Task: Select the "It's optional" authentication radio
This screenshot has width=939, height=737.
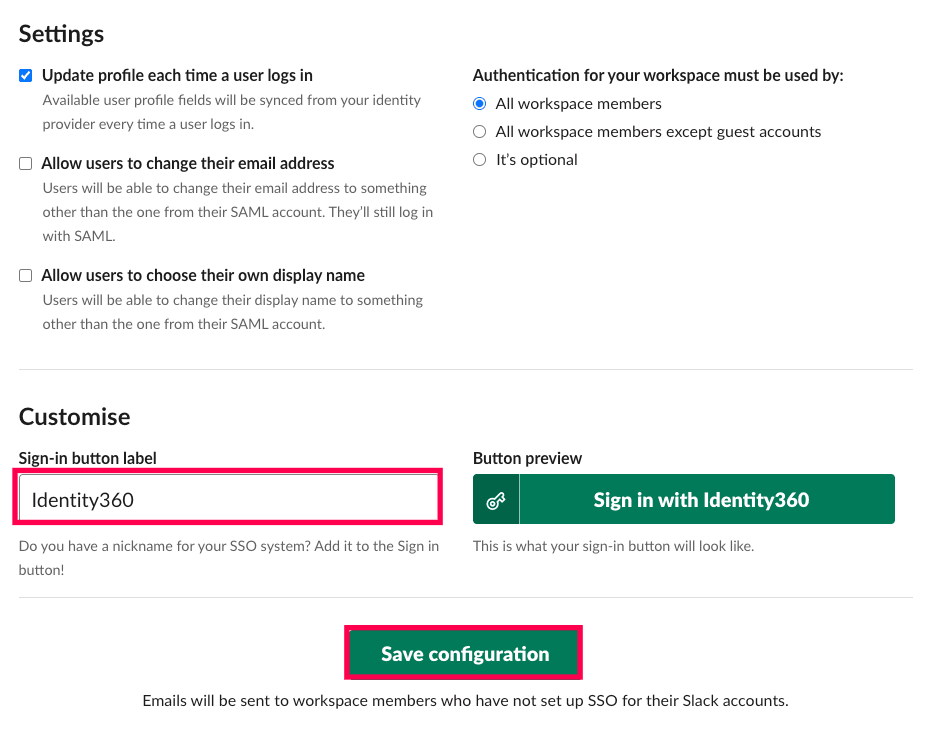Action: click(480, 160)
